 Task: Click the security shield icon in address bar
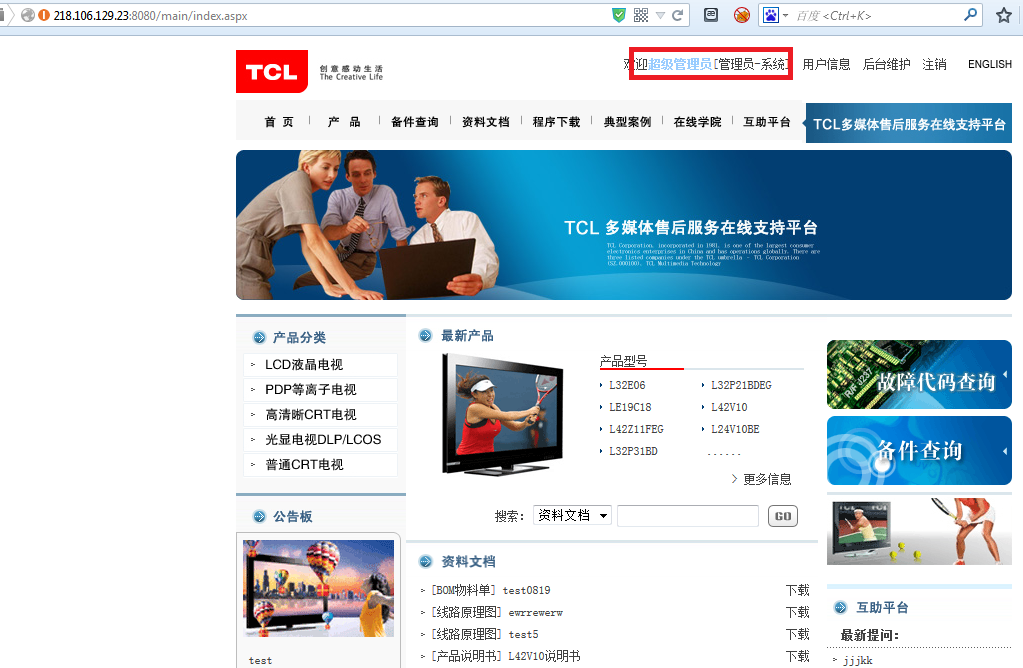(619, 15)
